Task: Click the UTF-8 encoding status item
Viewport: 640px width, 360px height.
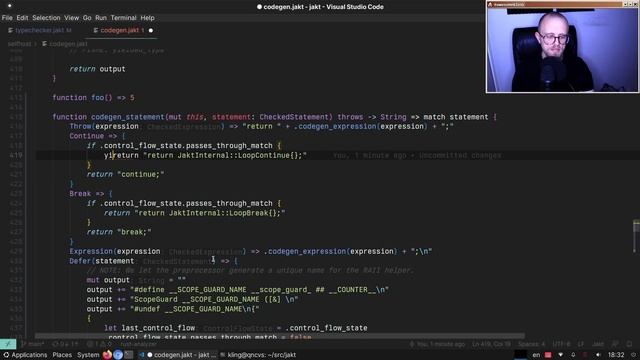Action: pyautogui.click(x=561, y=344)
